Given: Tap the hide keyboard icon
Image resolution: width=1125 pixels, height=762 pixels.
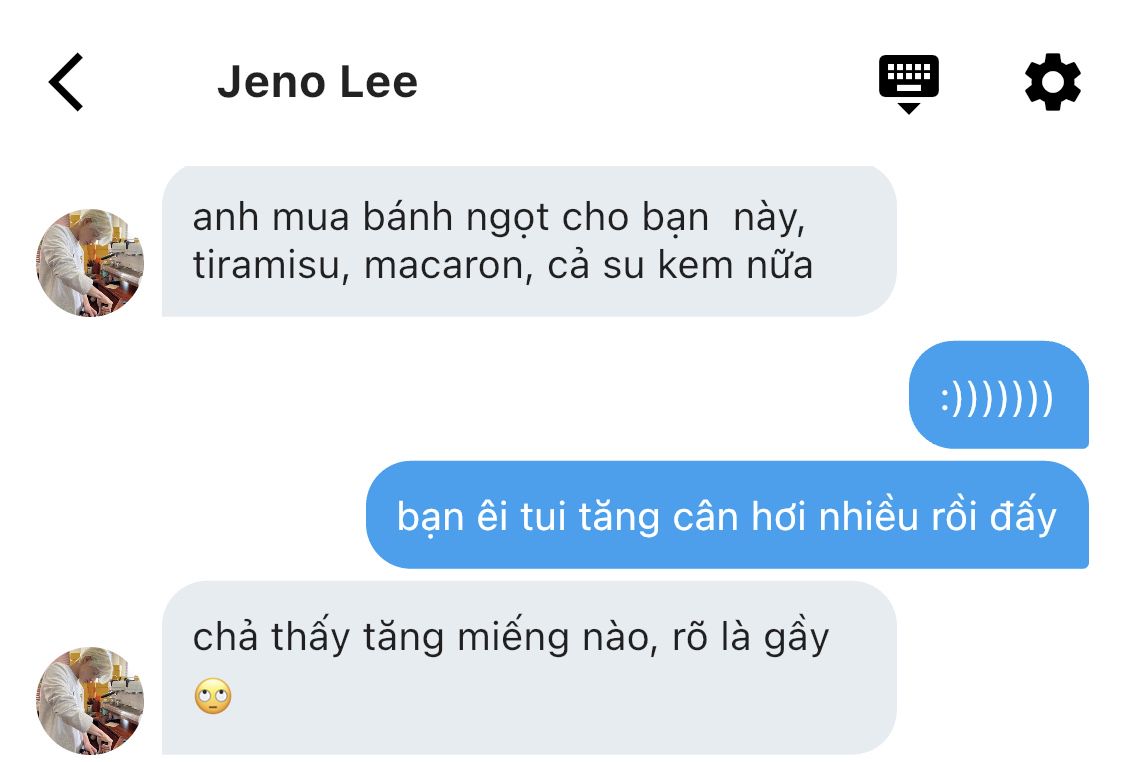Looking at the screenshot, I should pos(908,84).
